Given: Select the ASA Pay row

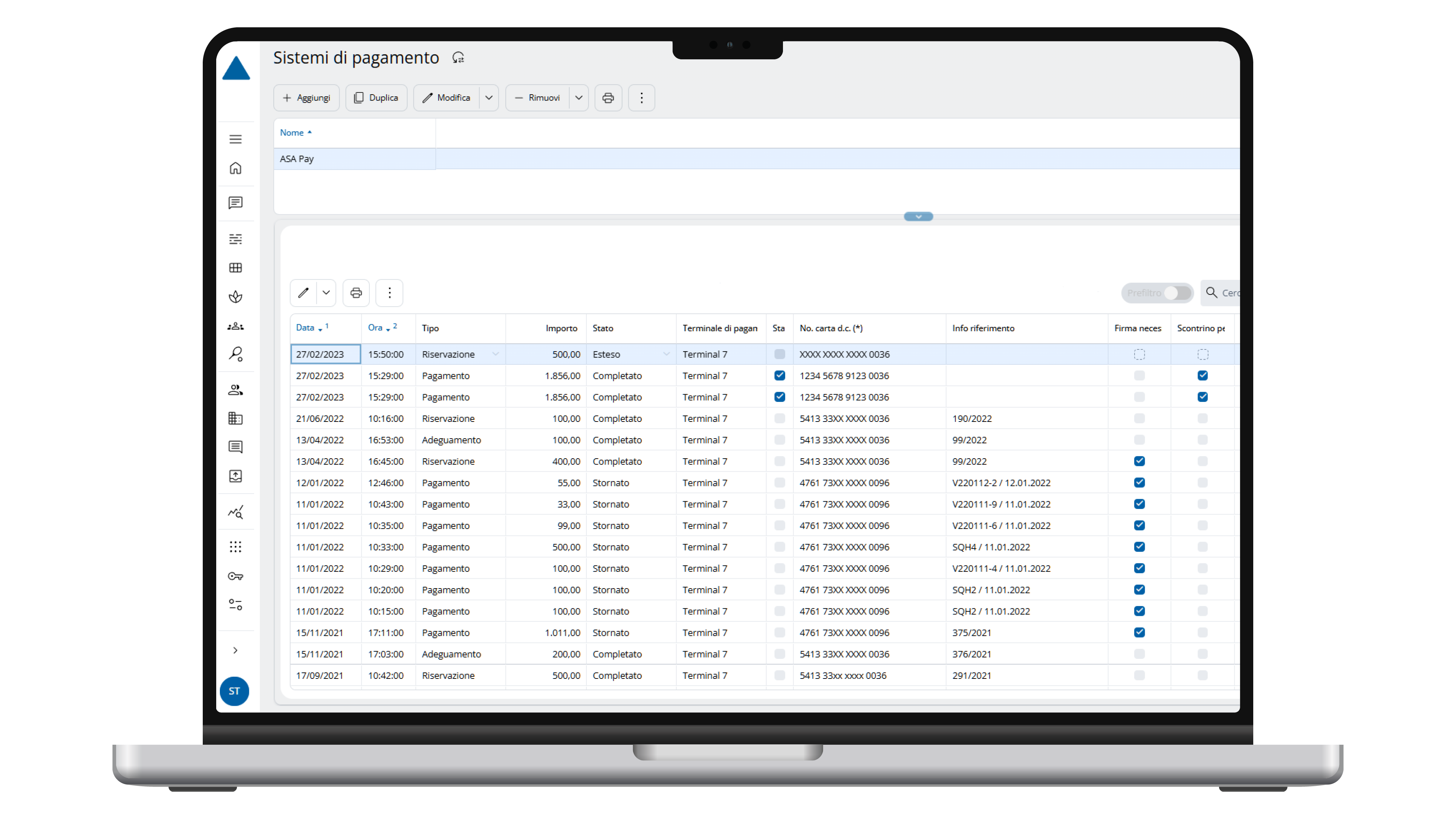Looking at the screenshot, I should [757, 159].
